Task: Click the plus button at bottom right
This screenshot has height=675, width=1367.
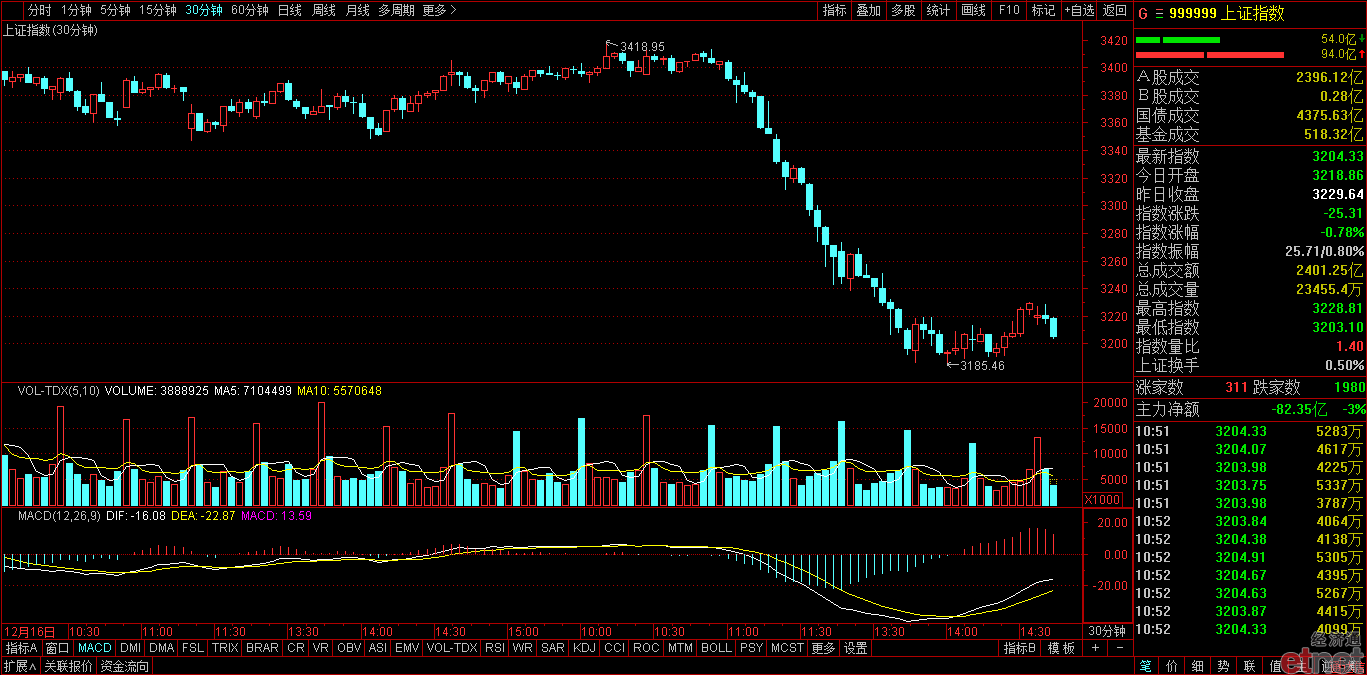Action: [1095, 648]
